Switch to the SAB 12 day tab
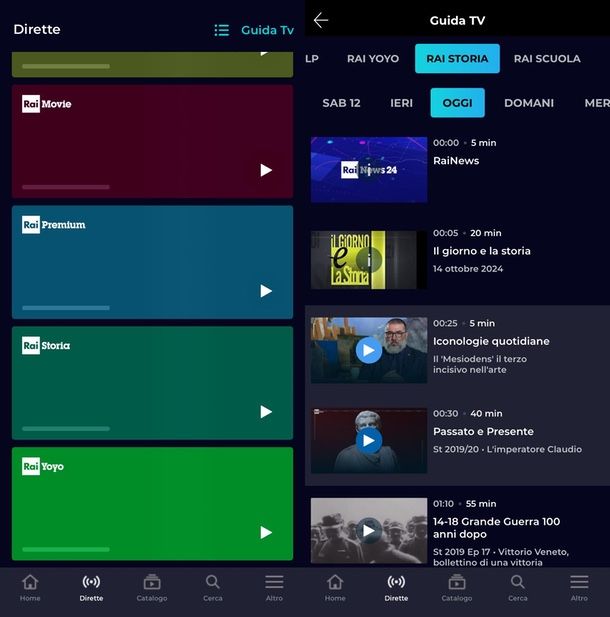610x617 pixels. click(x=341, y=103)
